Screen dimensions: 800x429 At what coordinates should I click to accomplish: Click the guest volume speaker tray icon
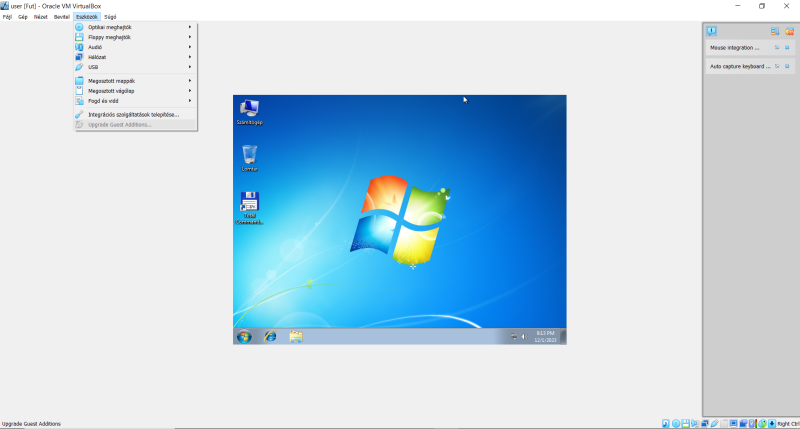pyautogui.click(x=523, y=337)
